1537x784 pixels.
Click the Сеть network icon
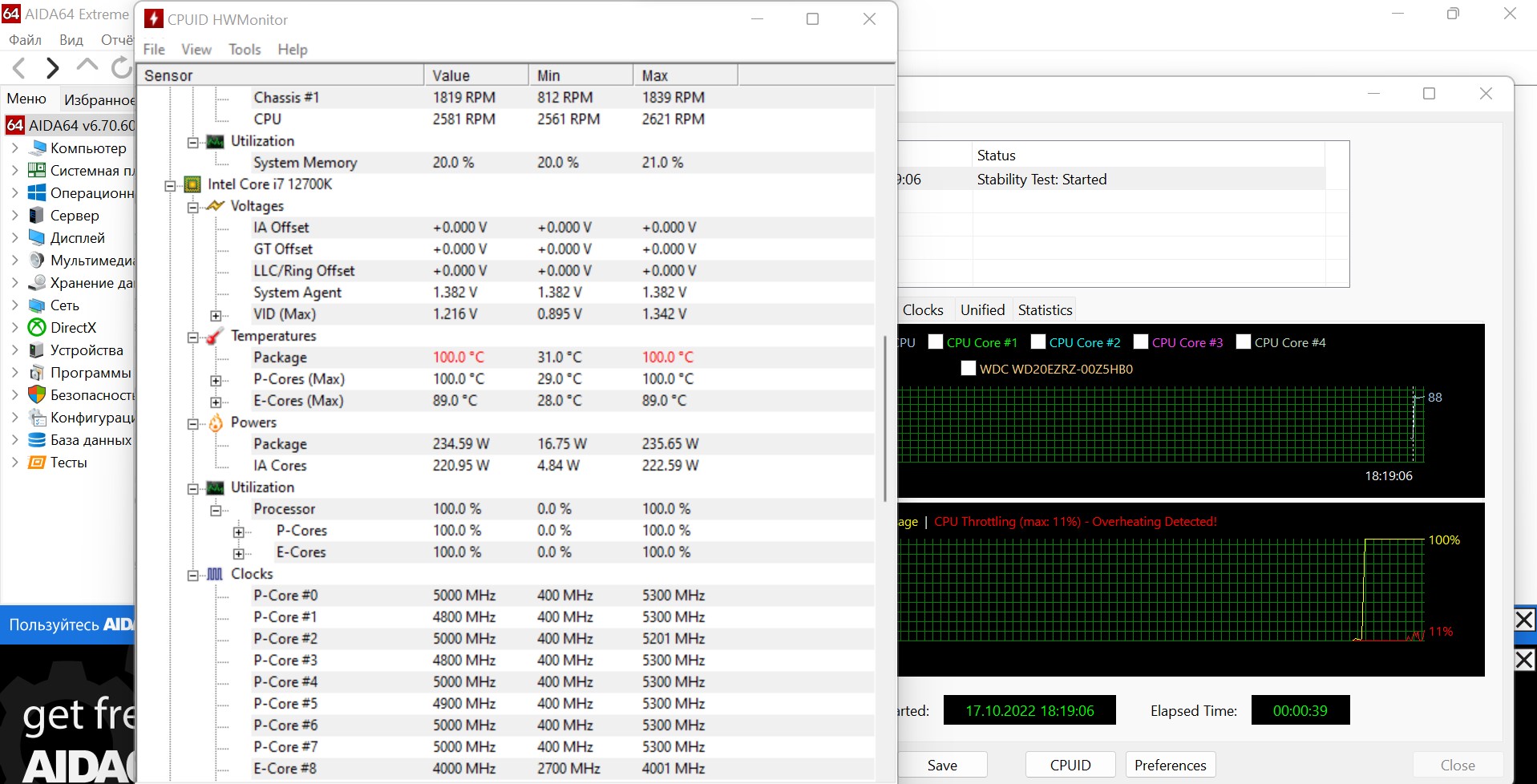pos(37,305)
